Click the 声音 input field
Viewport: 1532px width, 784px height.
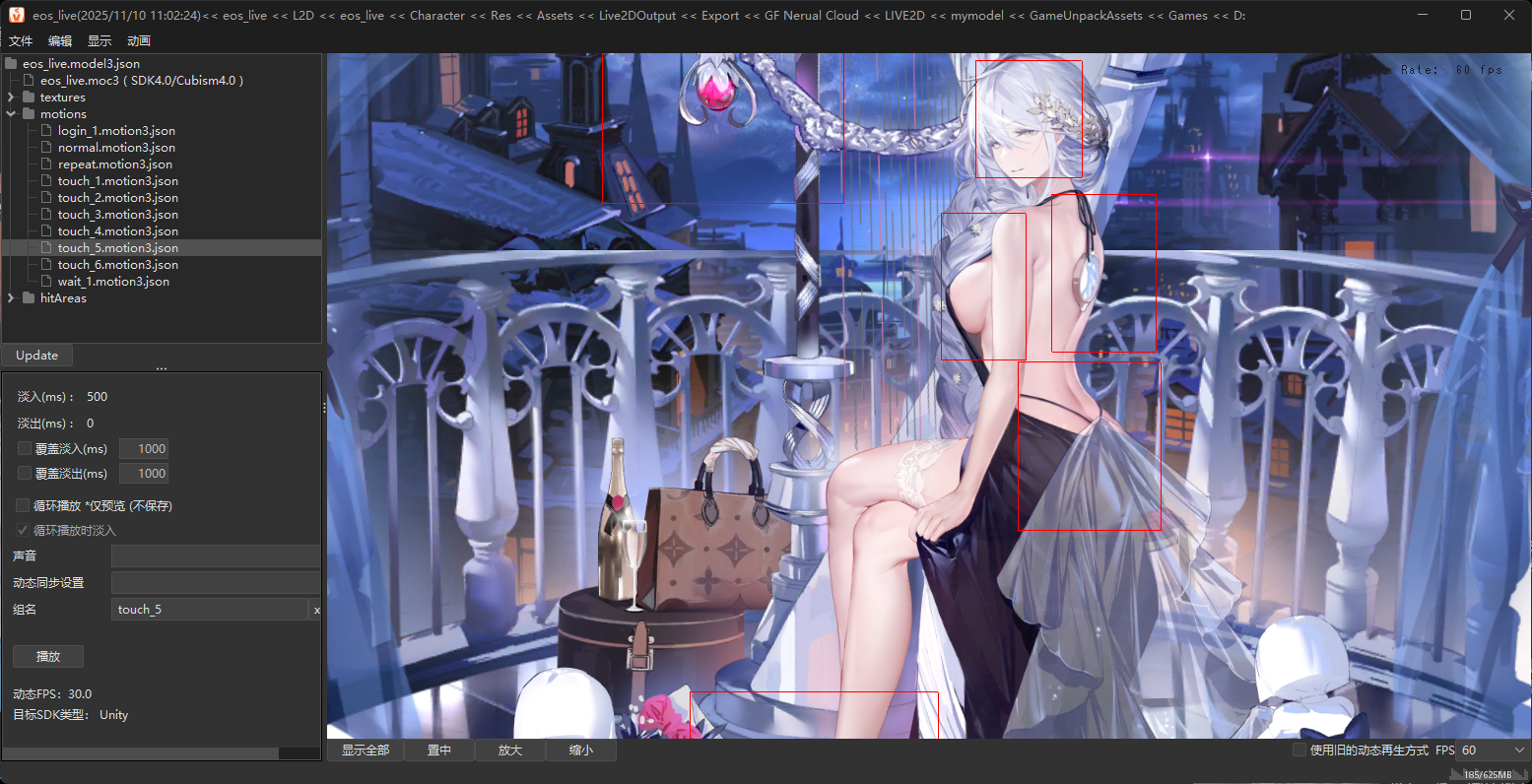tap(216, 555)
